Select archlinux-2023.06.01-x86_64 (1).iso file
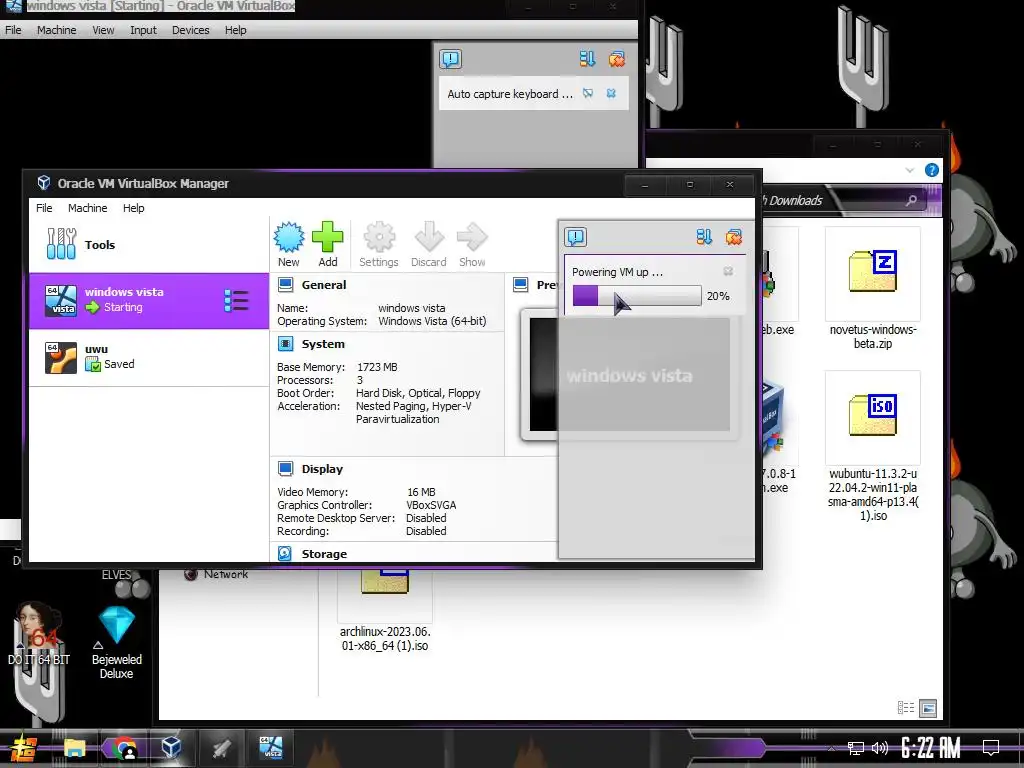The height and width of the screenshot is (768, 1024). tap(385, 611)
